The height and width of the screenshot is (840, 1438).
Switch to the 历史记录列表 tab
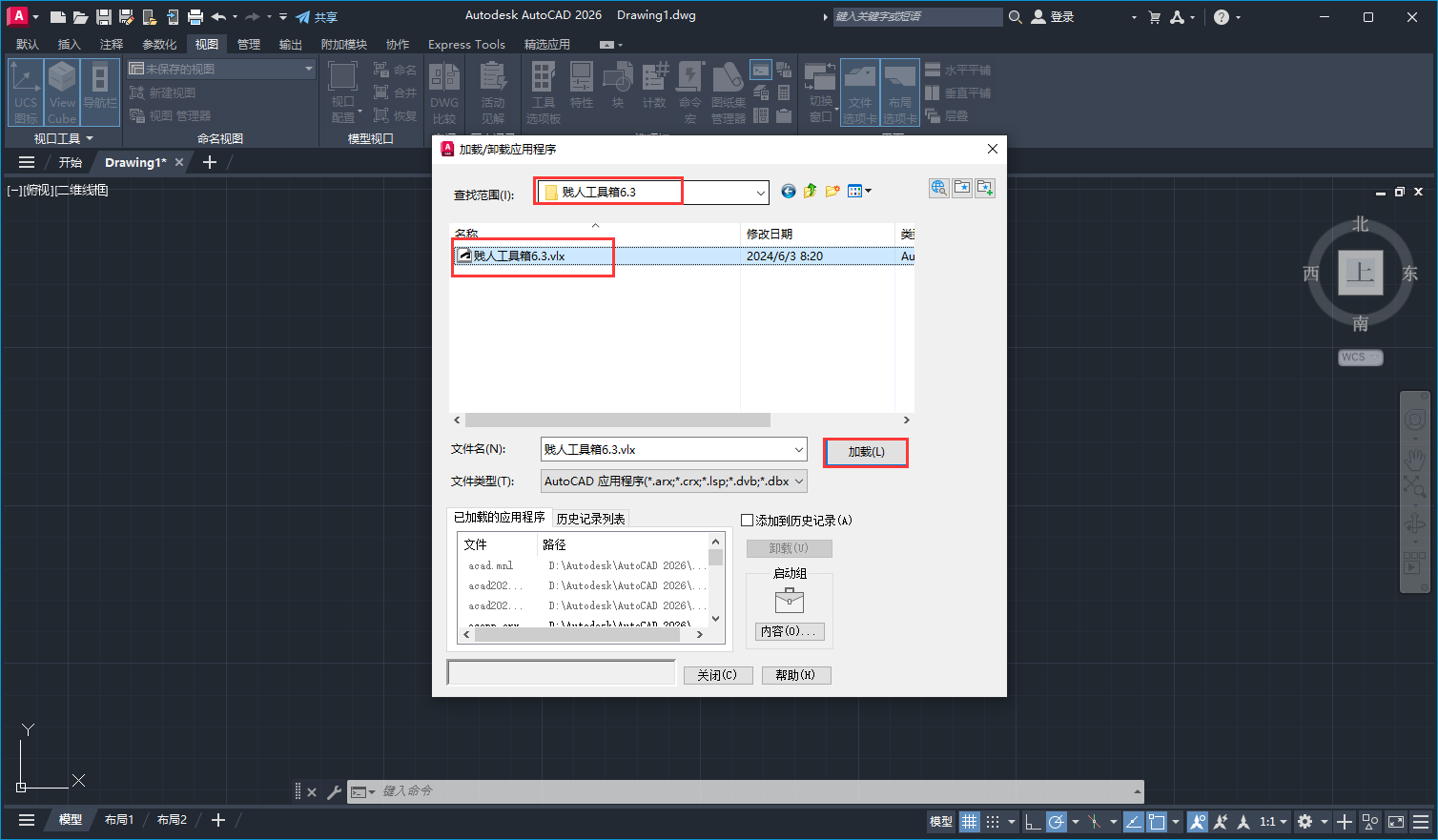(590, 519)
